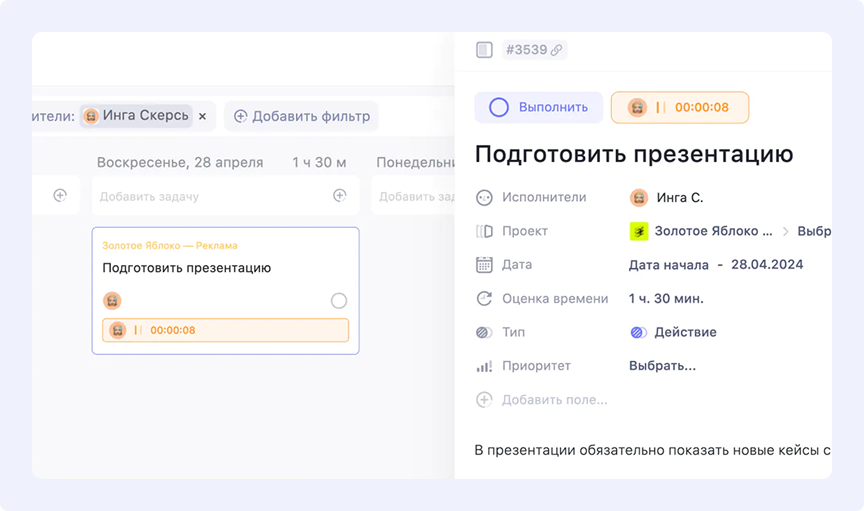Click the Добавить задачу input under Sunday
Viewport: 864px width, 511px height.
tap(210, 196)
